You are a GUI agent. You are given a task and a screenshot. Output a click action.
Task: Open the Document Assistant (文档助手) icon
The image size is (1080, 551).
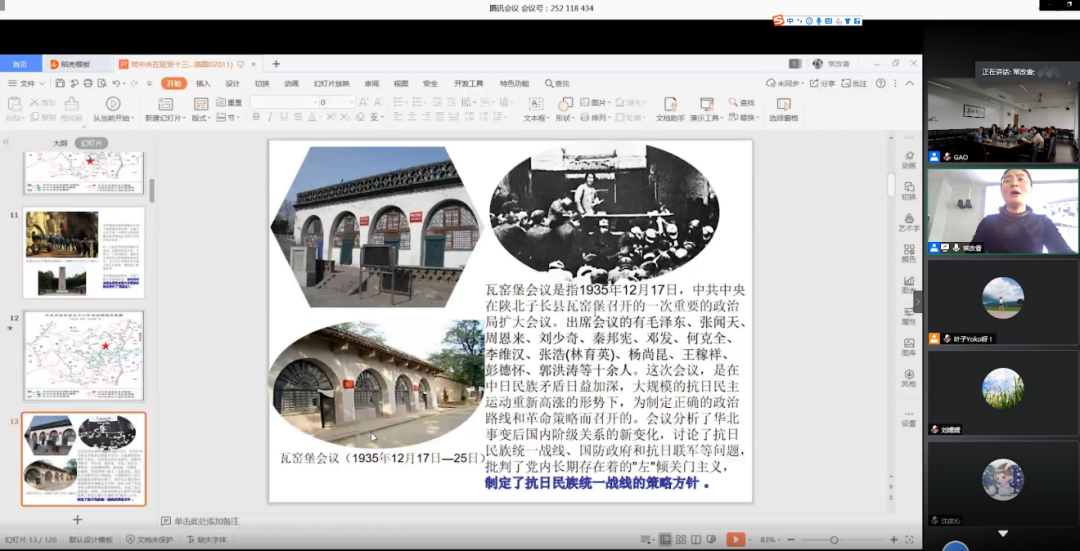pyautogui.click(x=669, y=104)
